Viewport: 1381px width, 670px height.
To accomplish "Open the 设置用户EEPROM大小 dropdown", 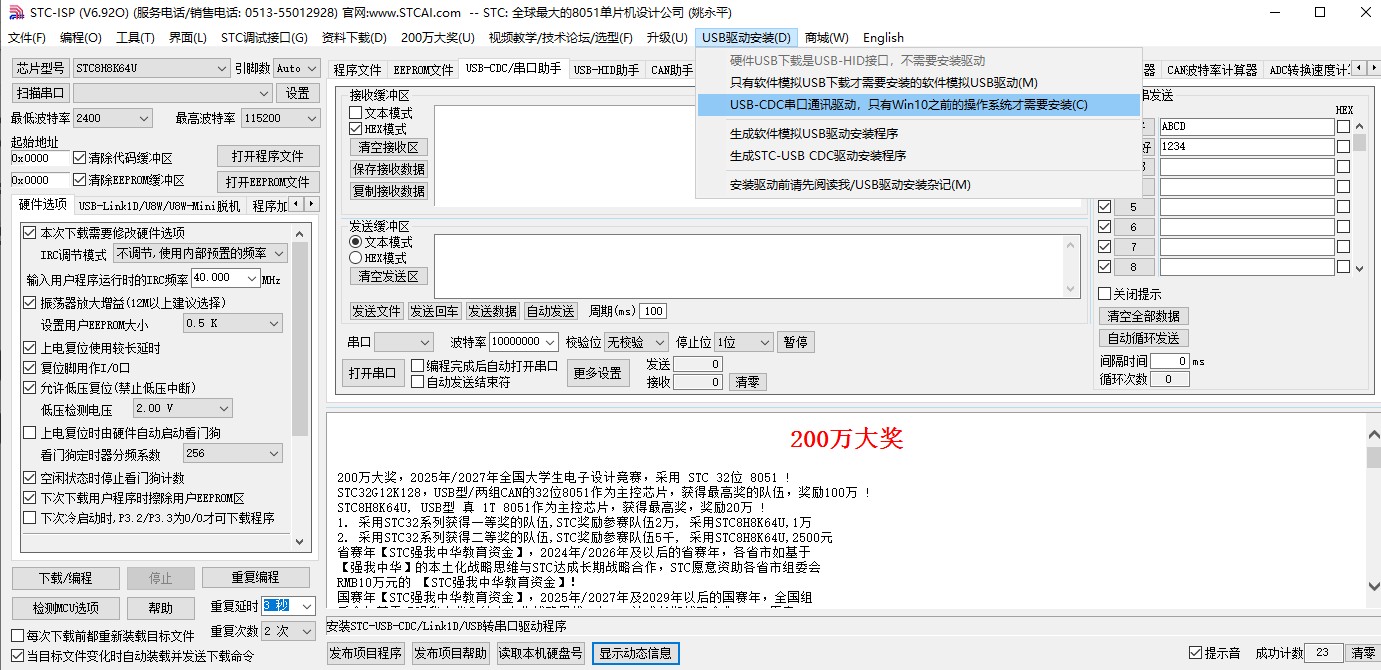I will click(232, 324).
